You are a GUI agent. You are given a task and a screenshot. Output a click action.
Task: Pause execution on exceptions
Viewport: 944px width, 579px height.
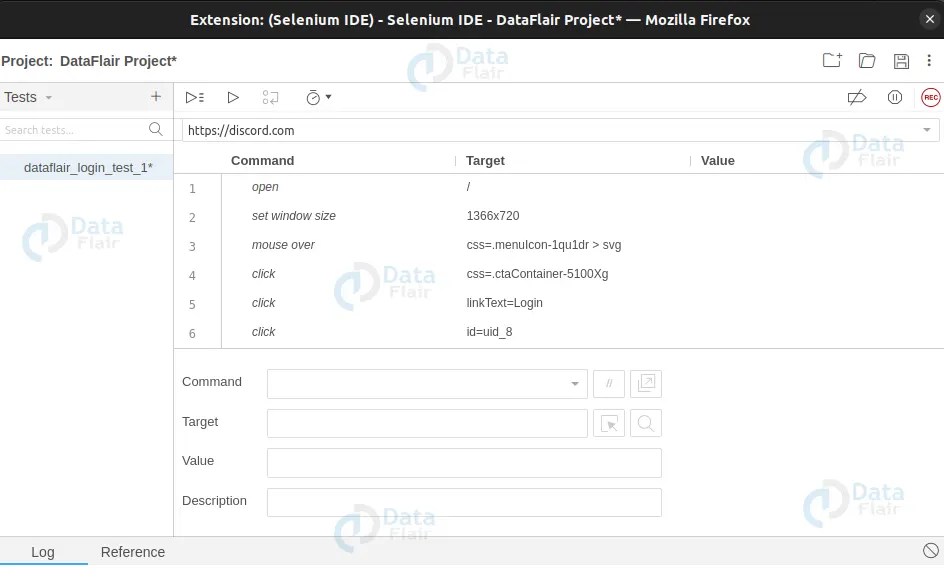click(895, 97)
